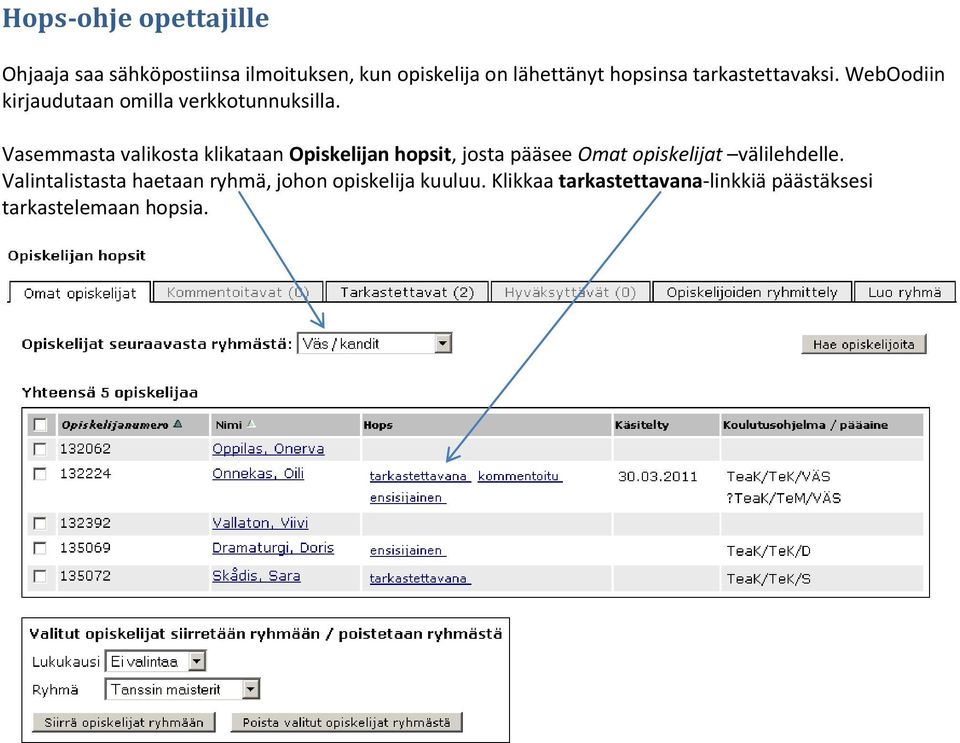
Task: Click Poista valitut opiskelijat ryhmästä button
Action: point(346,723)
